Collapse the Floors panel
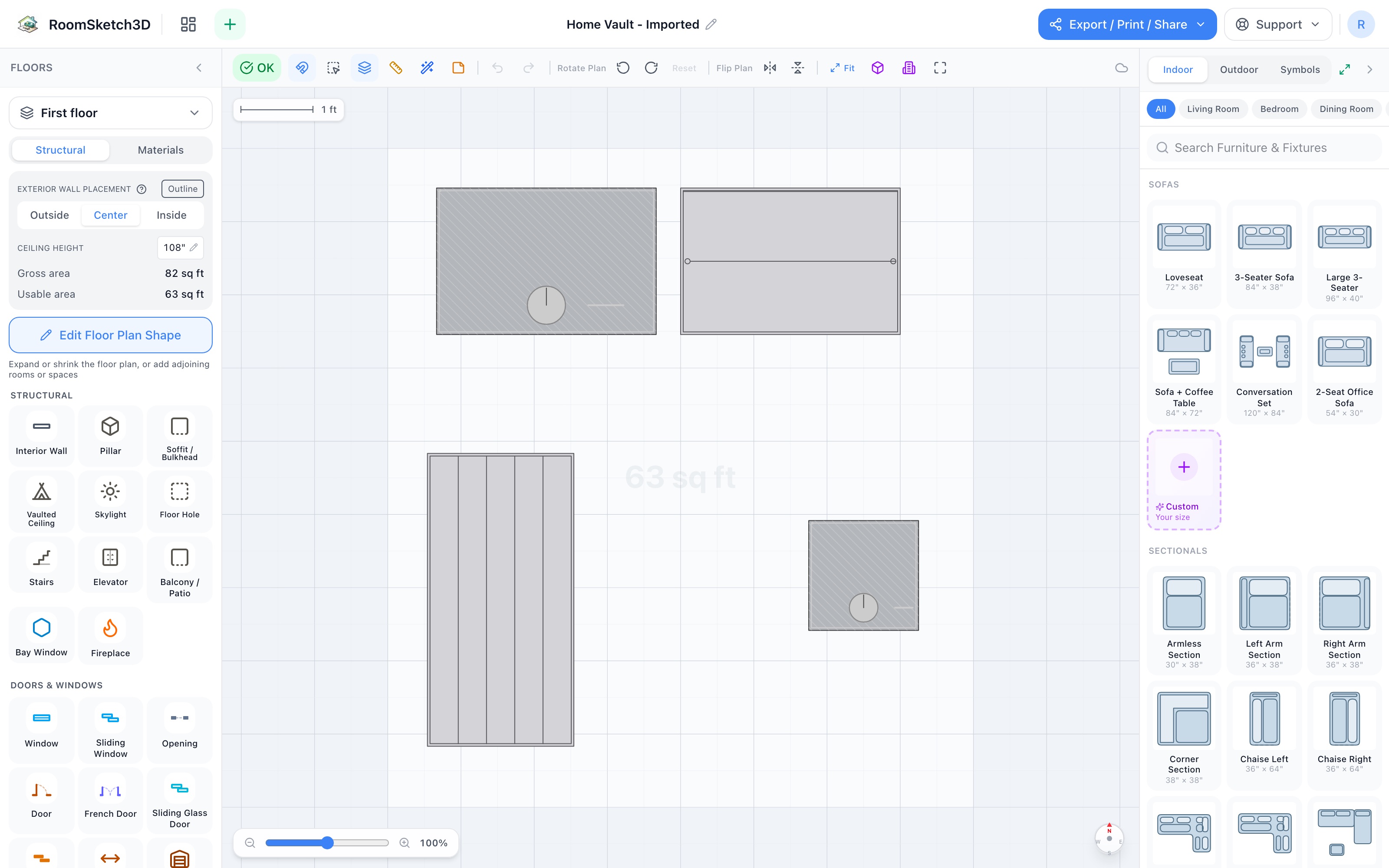The width and height of the screenshot is (1389, 868). 199,68
